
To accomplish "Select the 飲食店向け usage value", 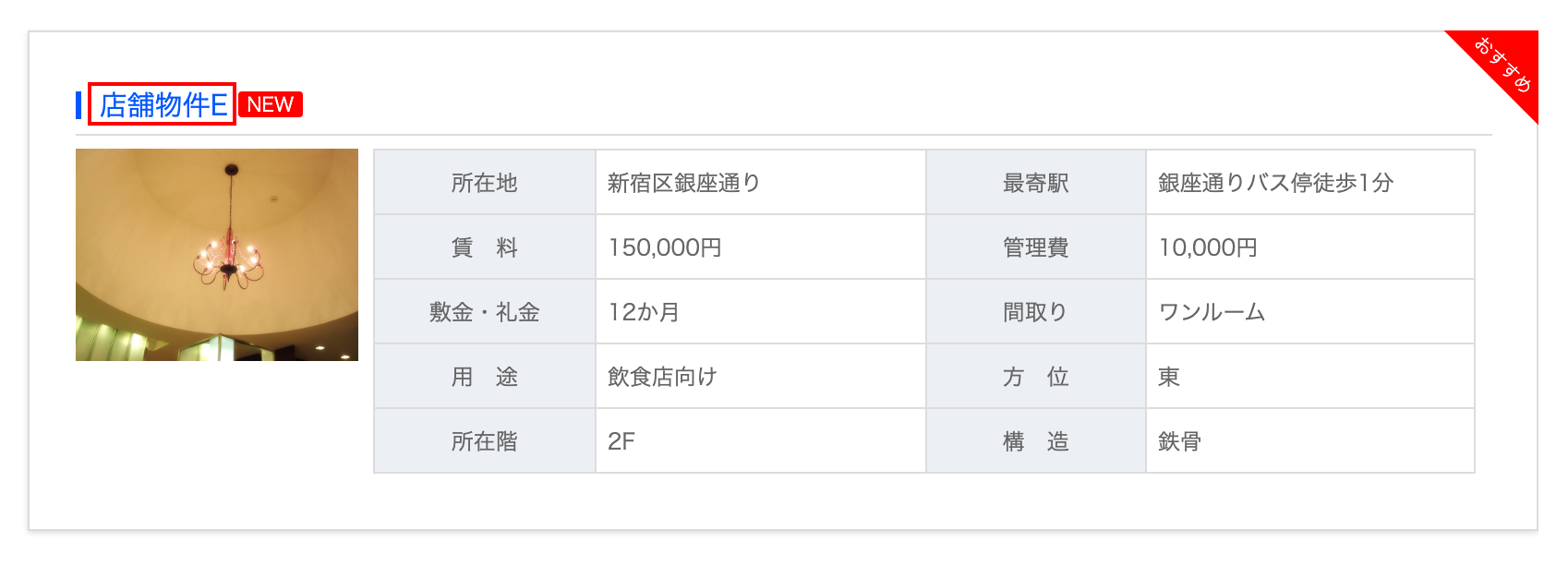I will pos(662,377).
